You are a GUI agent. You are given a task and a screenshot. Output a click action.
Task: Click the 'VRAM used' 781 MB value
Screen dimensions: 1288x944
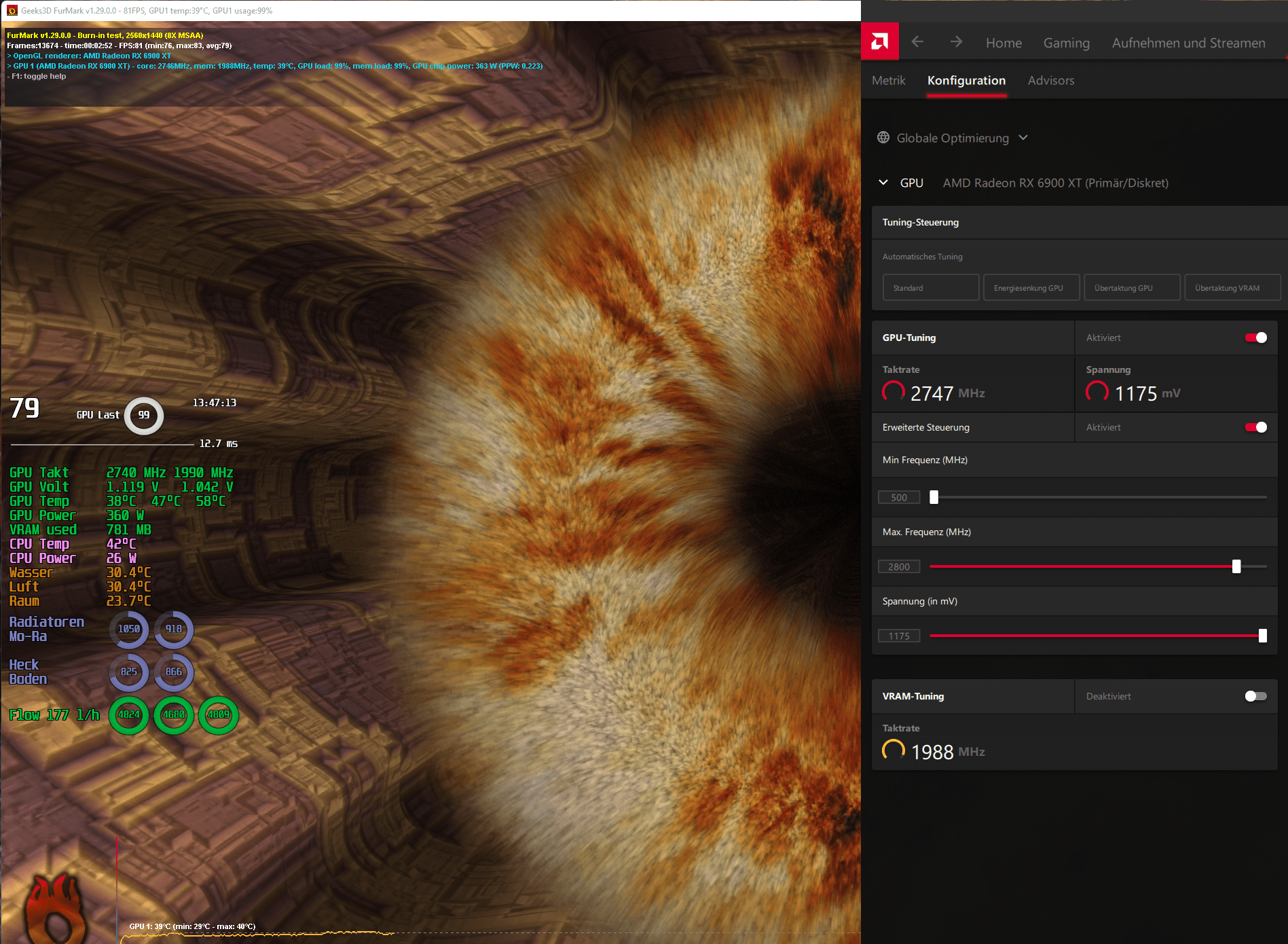coord(129,530)
